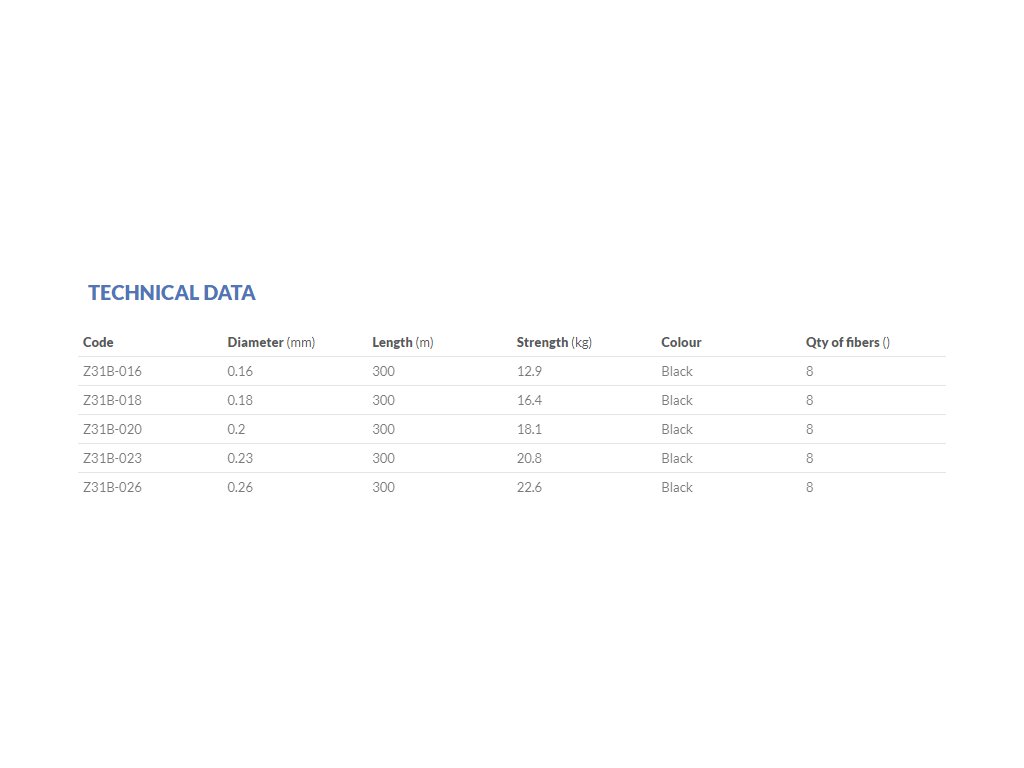The height and width of the screenshot is (768, 1024).
Task: Click the 0.26 diameter cell
Action: click(240, 487)
